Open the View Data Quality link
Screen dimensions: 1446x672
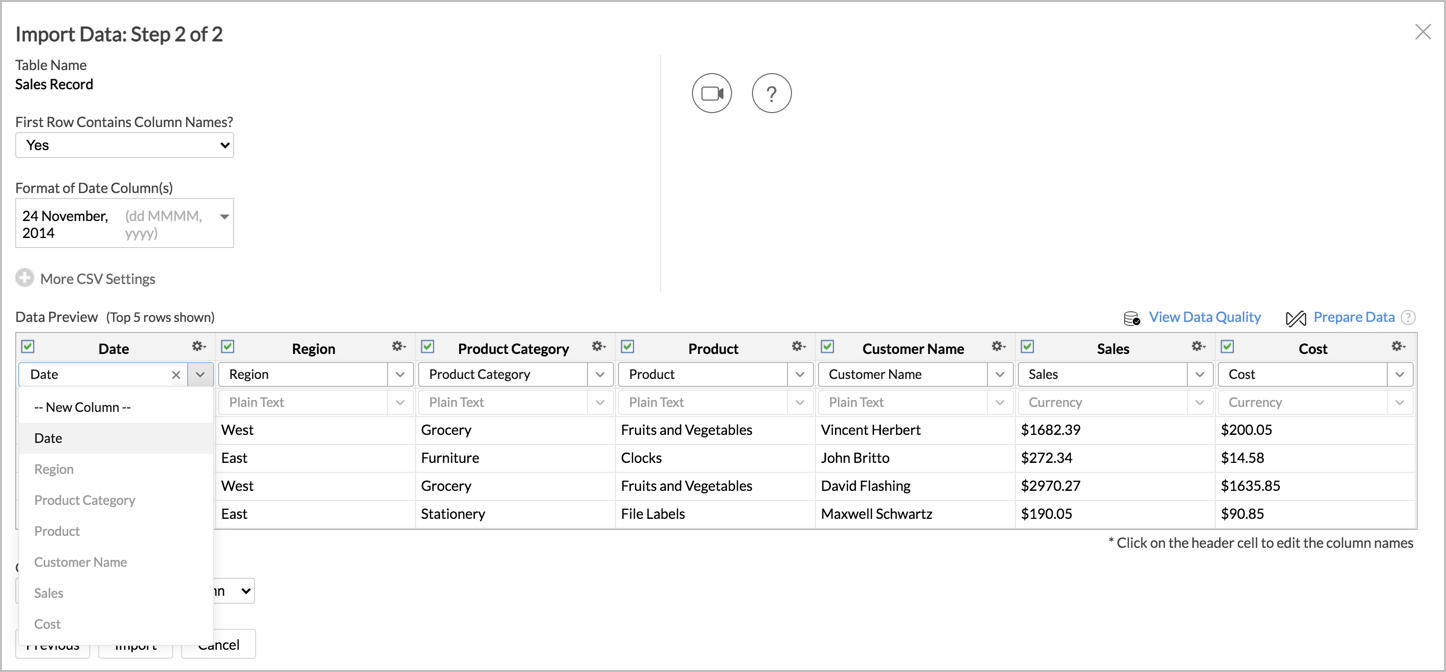coord(1204,317)
